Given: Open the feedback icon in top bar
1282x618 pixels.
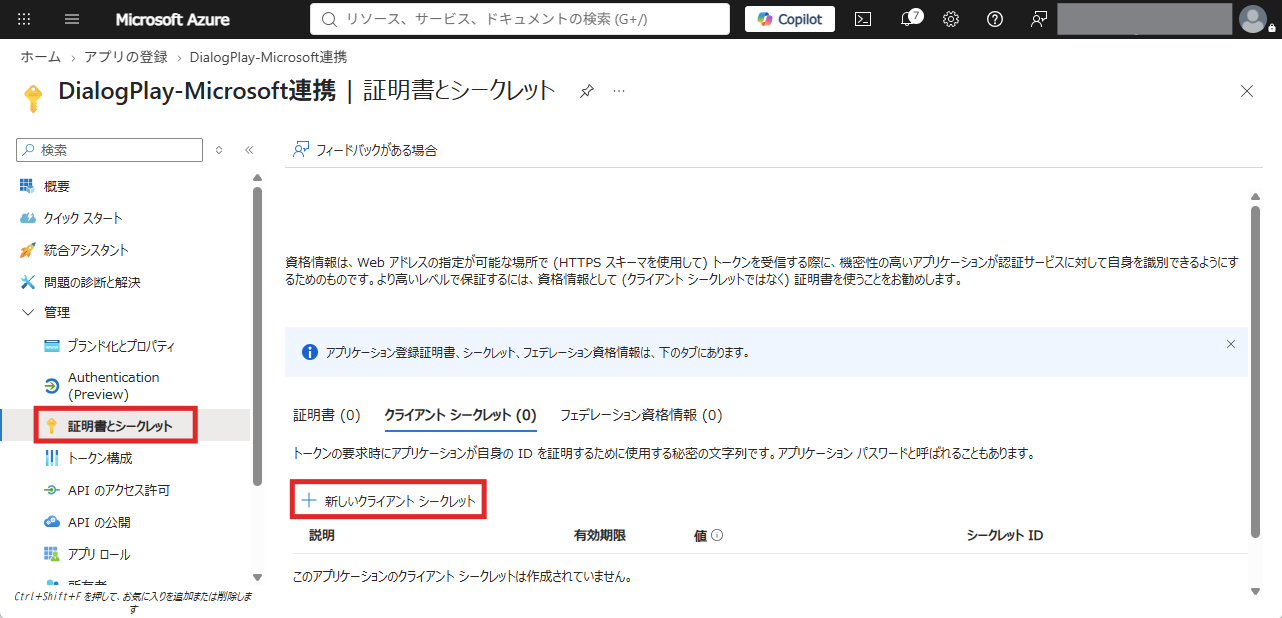Looking at the screenshot, I should click(1039, 19).
